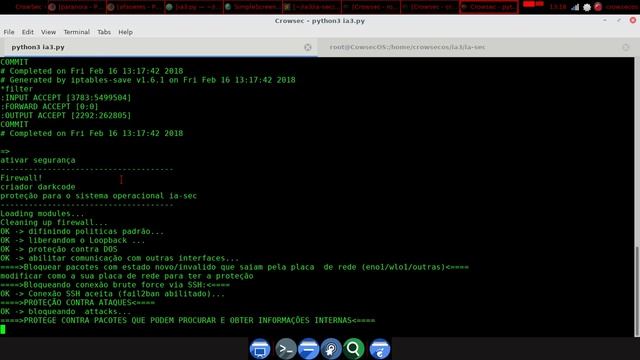Click the 'bloqueando attacks...' line
Viewport: 640px width, 360px height.
point(66,312)
